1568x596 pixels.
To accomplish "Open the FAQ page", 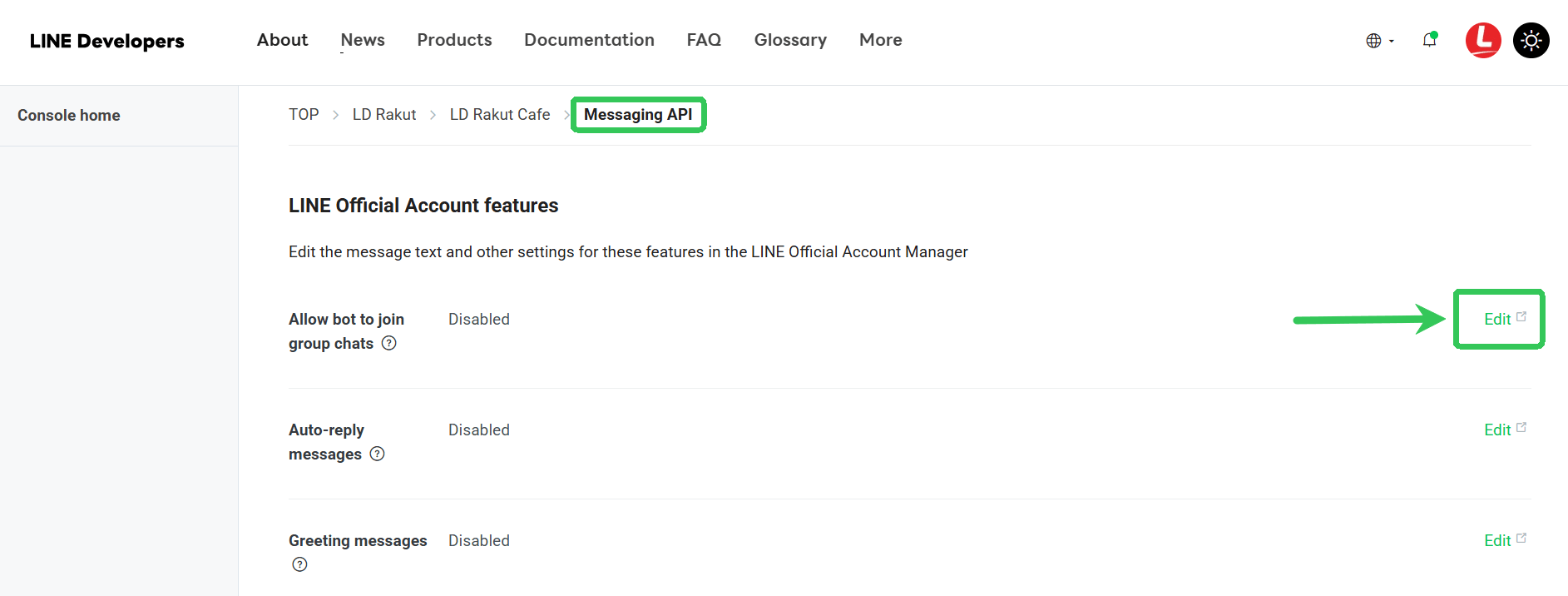I will 704,40.
